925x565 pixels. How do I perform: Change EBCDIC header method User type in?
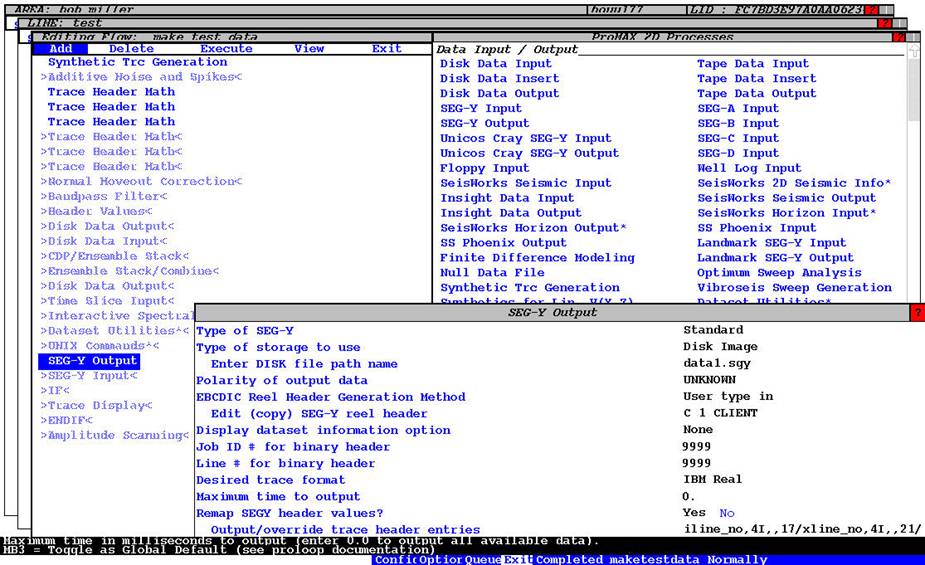click(x=728, y=396)
